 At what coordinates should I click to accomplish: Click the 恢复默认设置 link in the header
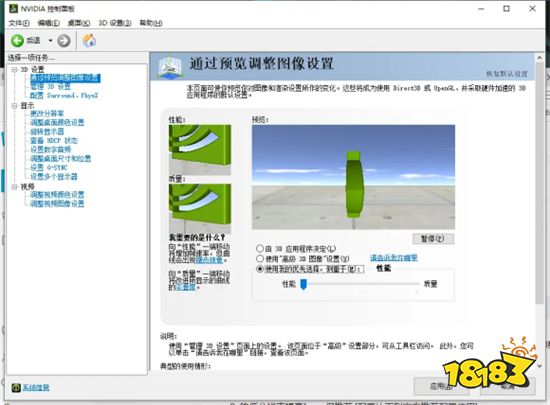(507, 74)
